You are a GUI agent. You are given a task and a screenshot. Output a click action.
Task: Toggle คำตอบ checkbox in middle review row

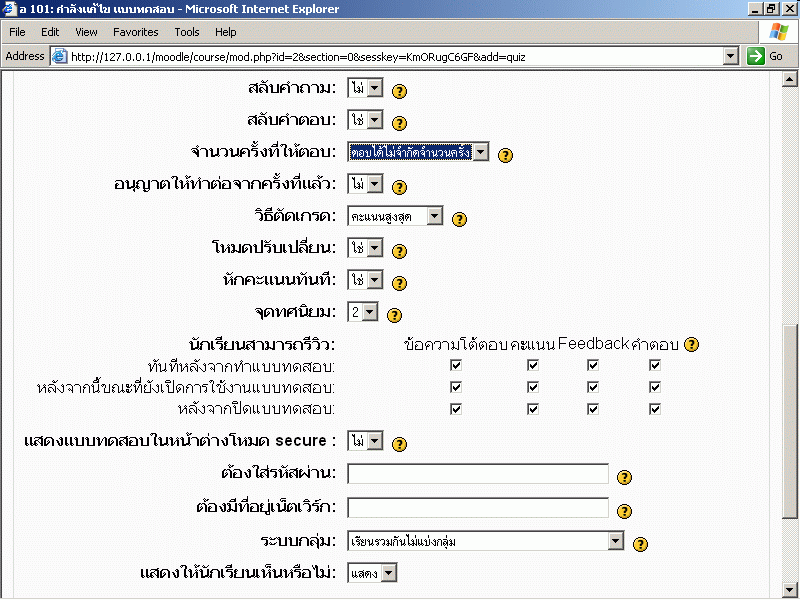tap(655, 386)
